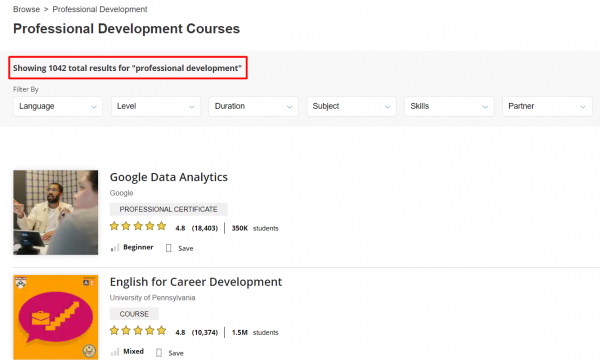600x360 pixels.
Task: Click the Professional Development breadcrumb
Action: coord(100,9)
